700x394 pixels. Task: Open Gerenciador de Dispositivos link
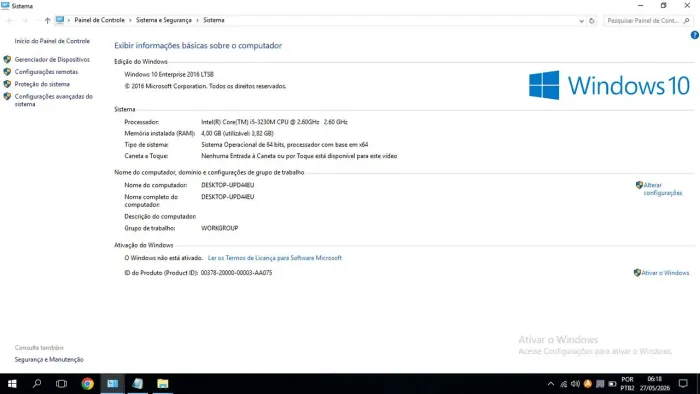click(52, 59)
